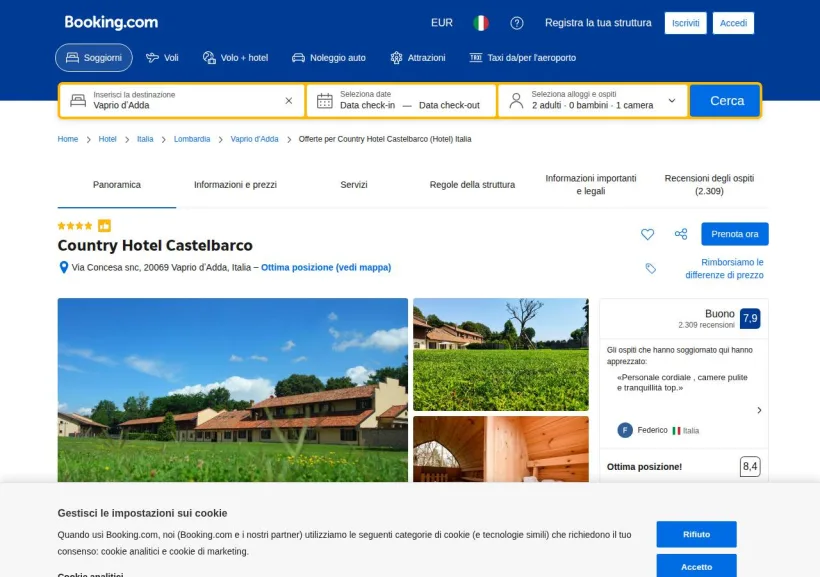Click the price tag icon
Viewport: 820px width, 577px height.
(x=651, y=268)
